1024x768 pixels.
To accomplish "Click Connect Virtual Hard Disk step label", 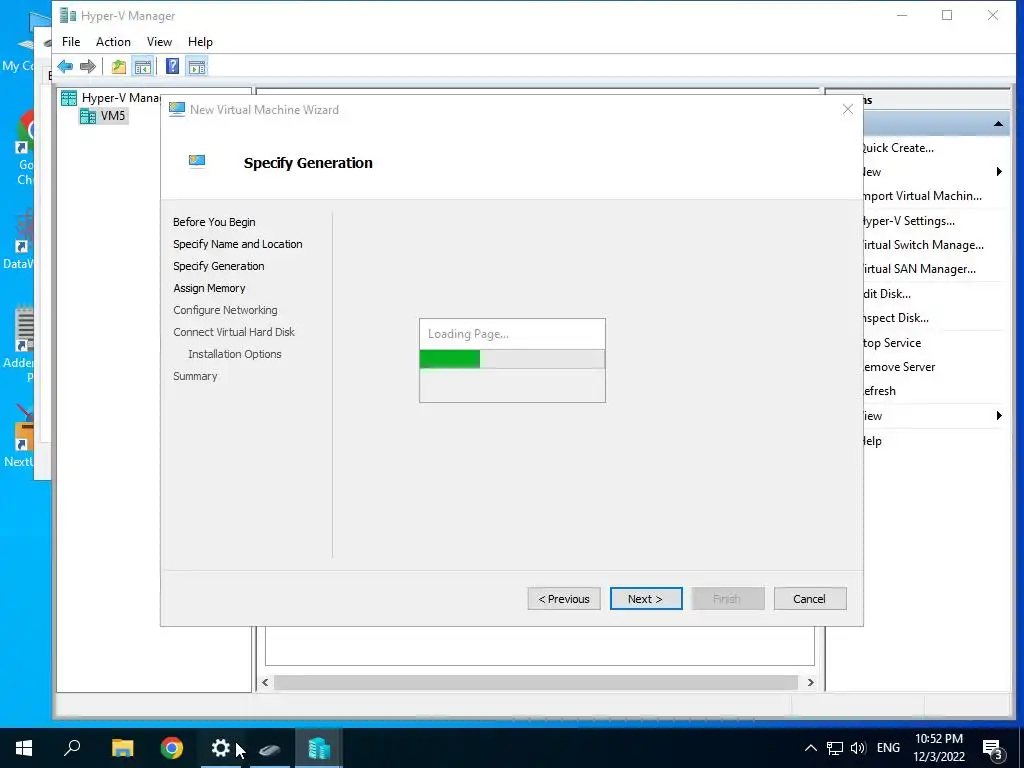I will [x=234, y=332].
